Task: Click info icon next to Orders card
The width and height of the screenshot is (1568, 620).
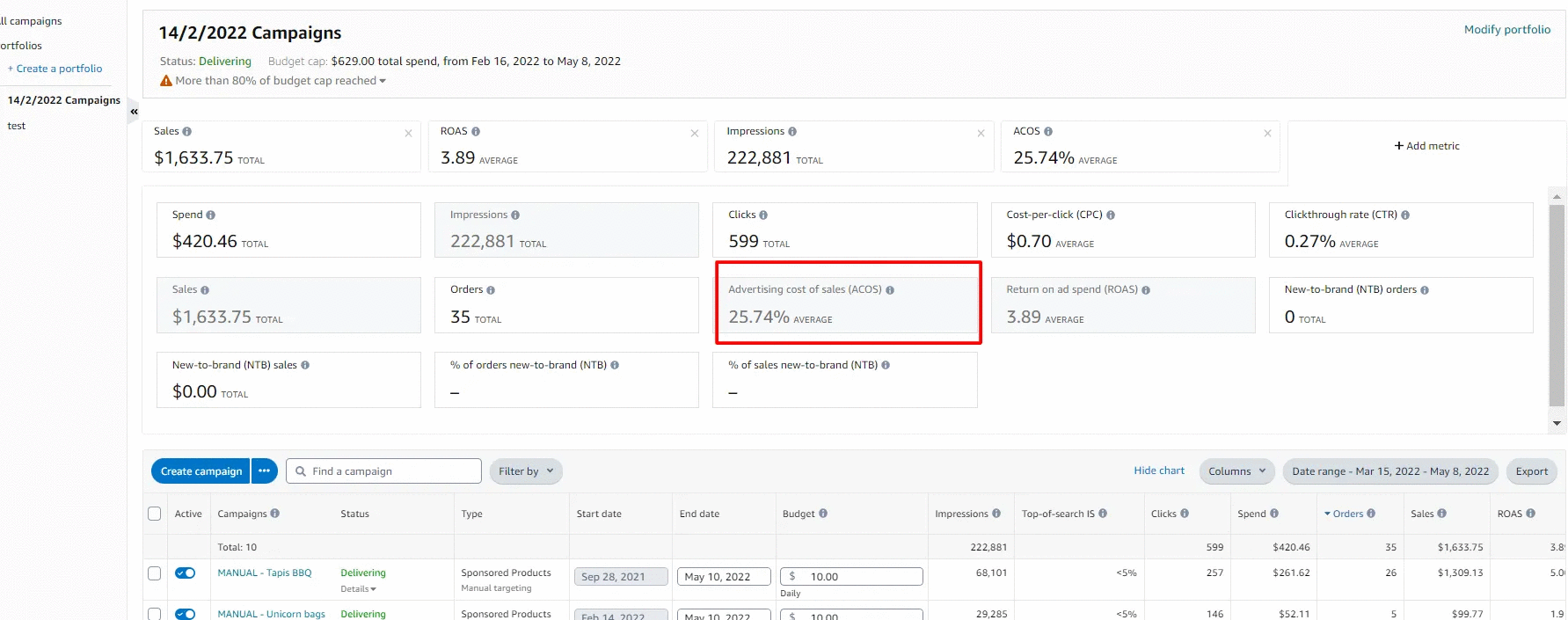Action: 491,290
